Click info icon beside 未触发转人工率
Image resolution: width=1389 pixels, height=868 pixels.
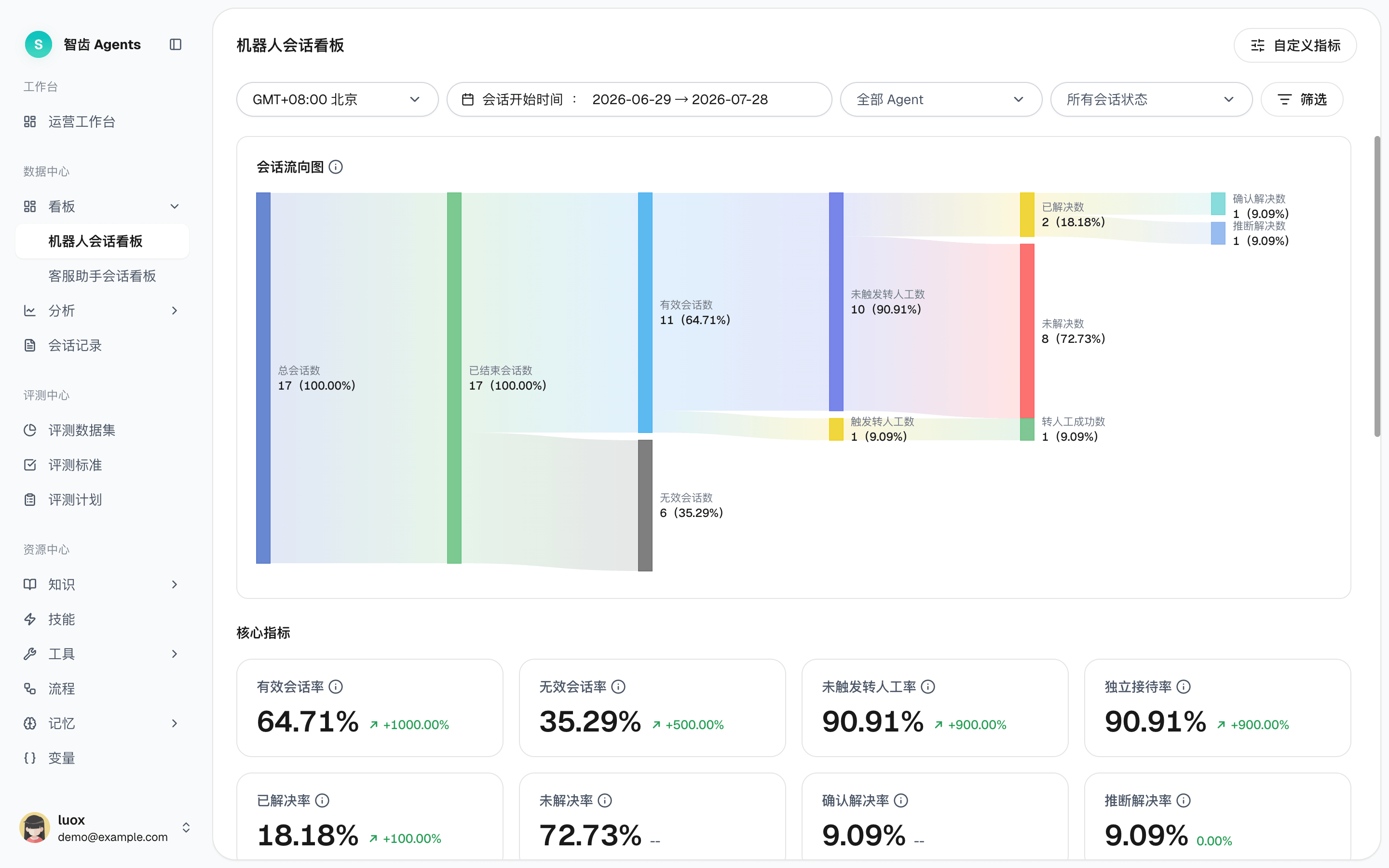[928, 687]
